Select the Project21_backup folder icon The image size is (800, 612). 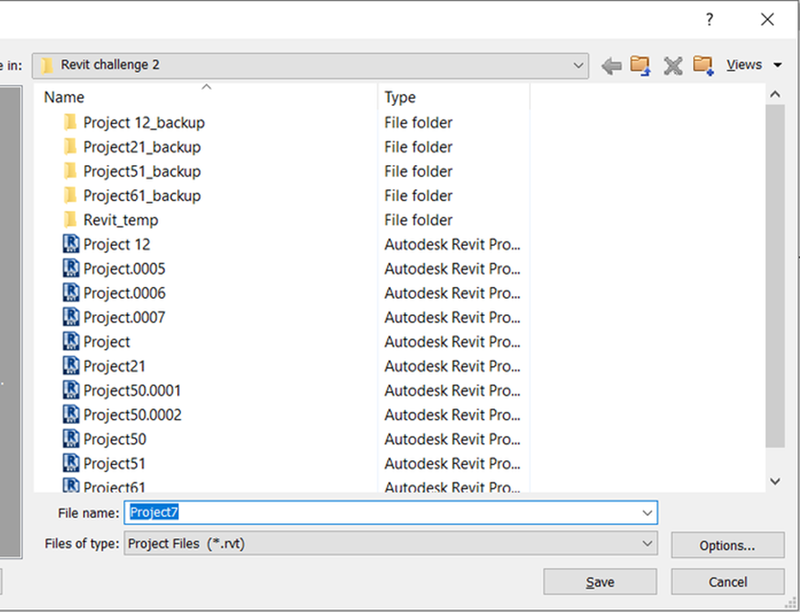pos(70,147)
